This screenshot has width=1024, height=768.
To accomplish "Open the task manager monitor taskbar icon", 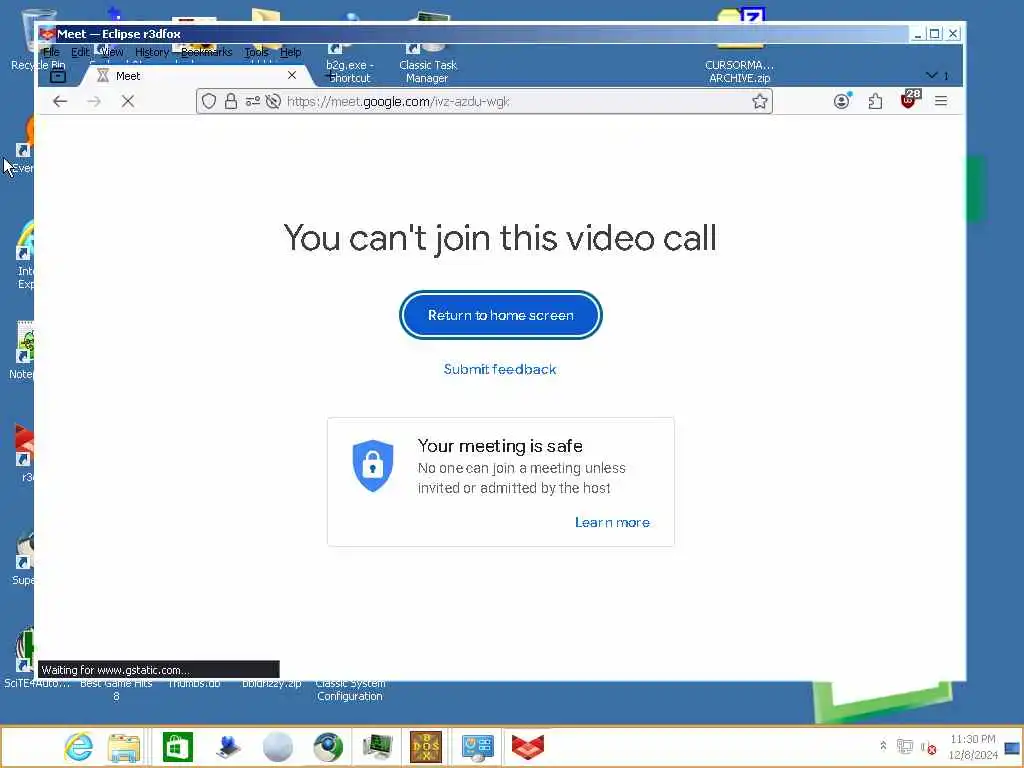I will pos(377,746).
